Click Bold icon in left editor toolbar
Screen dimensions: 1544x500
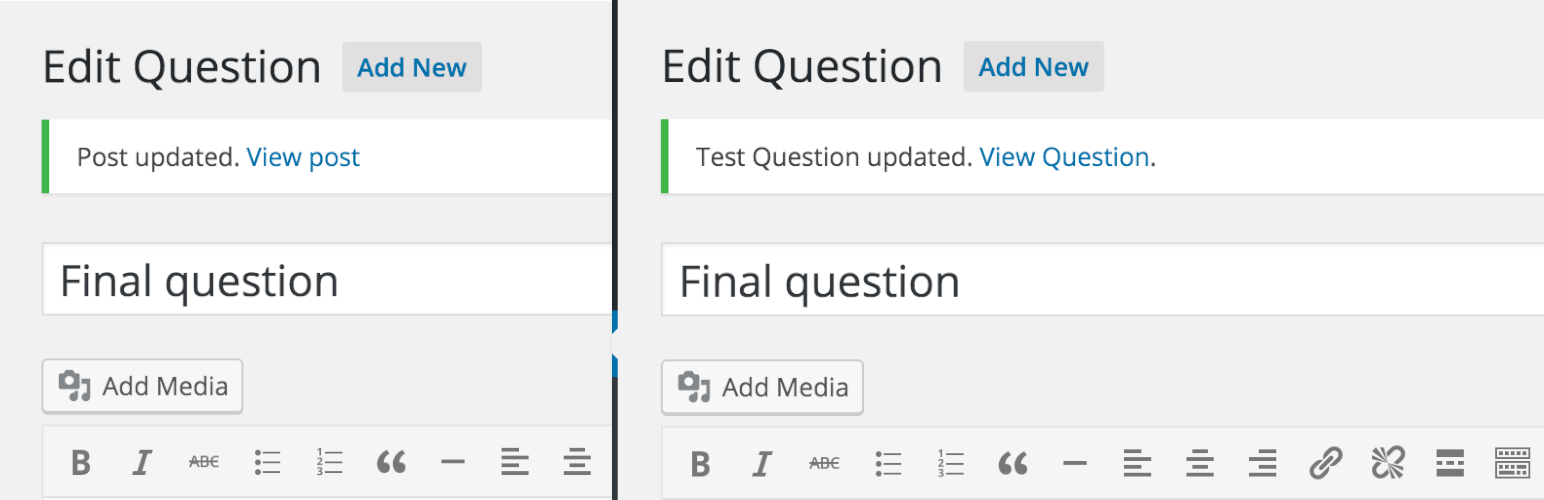click(81, 462)
